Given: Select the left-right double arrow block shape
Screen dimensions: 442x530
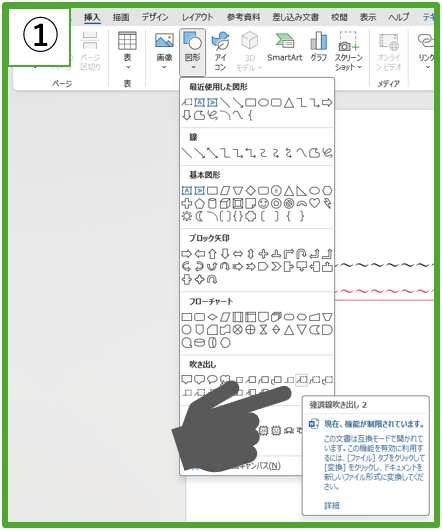Looking at the screenshot, I should (238, 254).
